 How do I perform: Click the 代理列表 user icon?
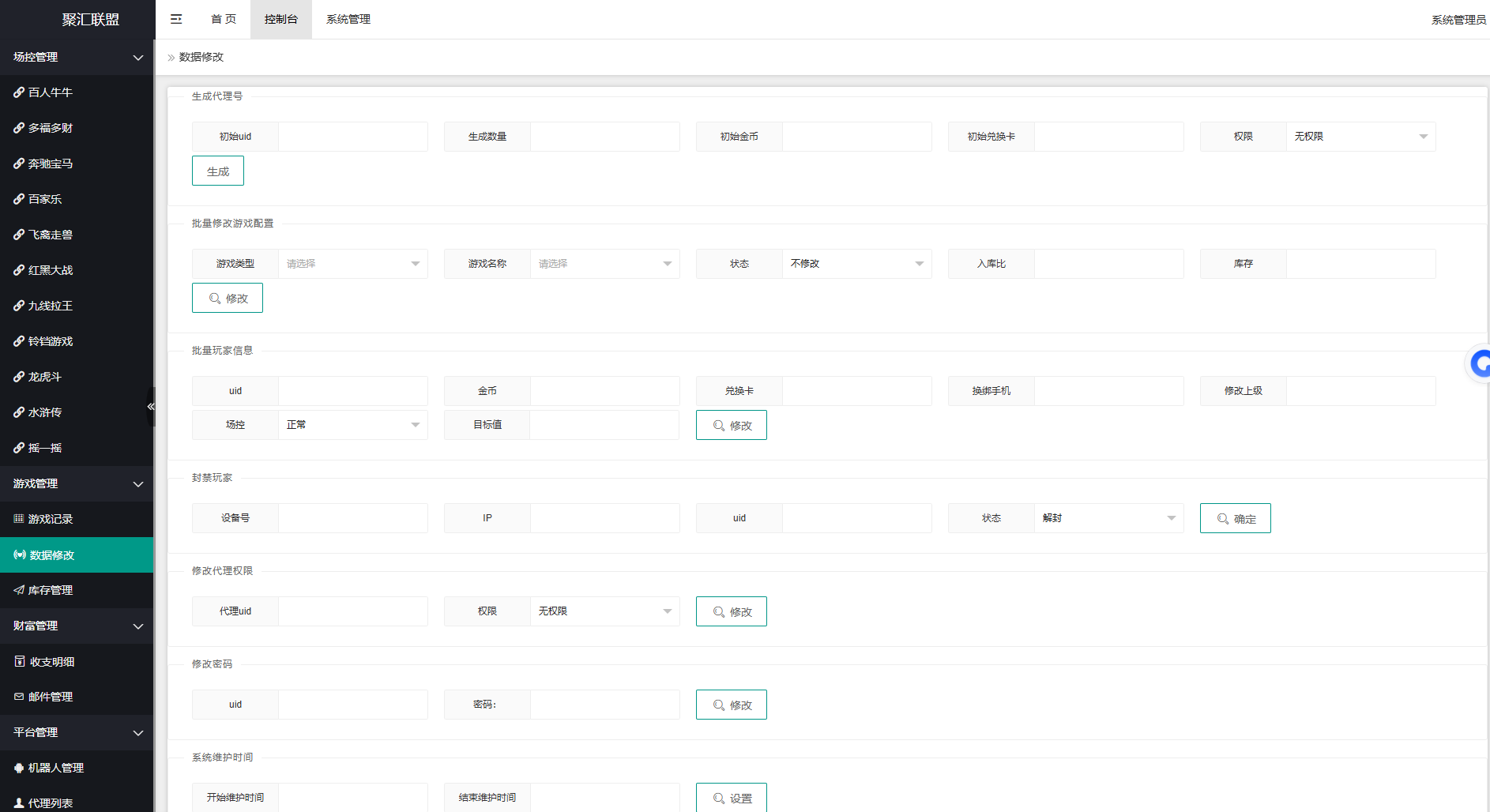(19, 803)
